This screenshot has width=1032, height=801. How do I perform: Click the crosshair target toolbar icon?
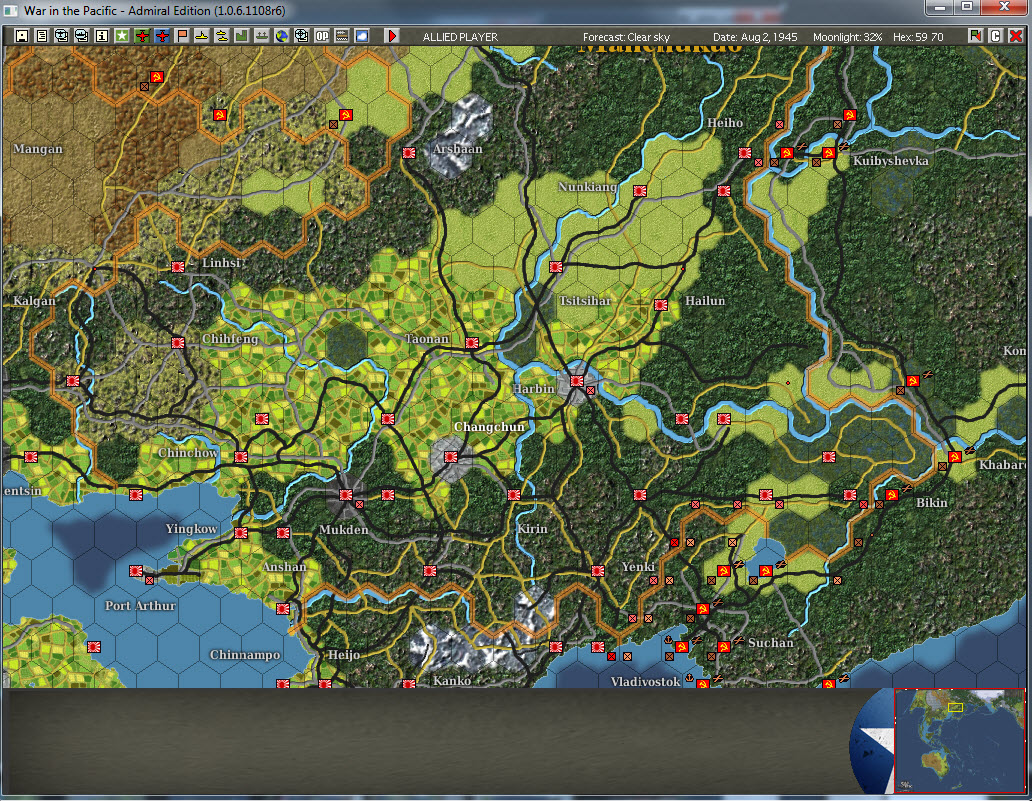pos(301,36)
